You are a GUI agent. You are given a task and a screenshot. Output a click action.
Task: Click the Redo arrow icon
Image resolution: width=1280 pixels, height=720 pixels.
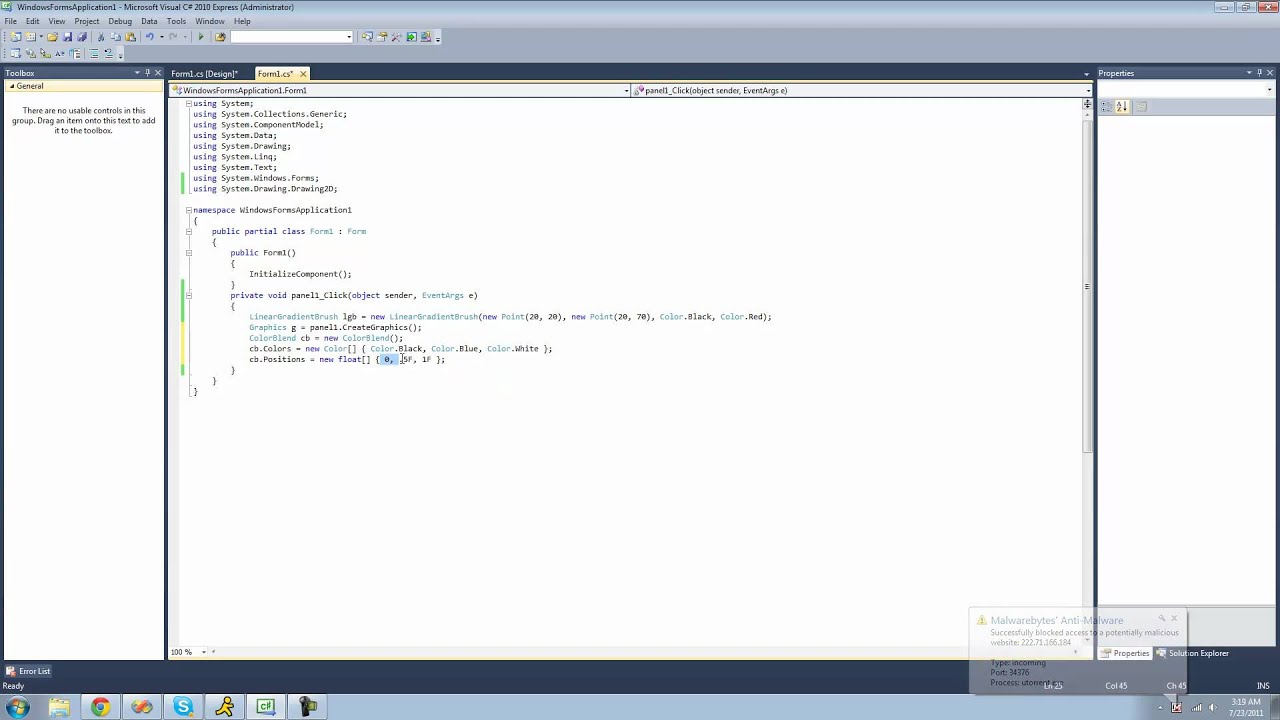point(172,37)
